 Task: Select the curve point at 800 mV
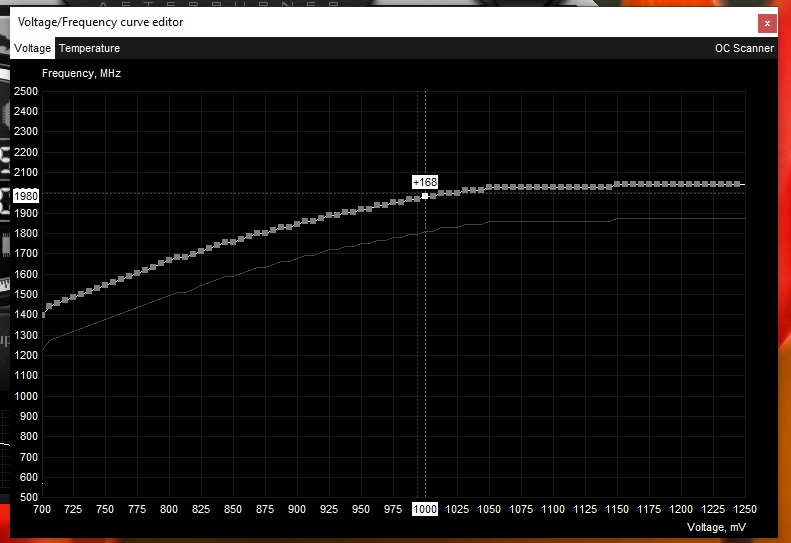169,260
